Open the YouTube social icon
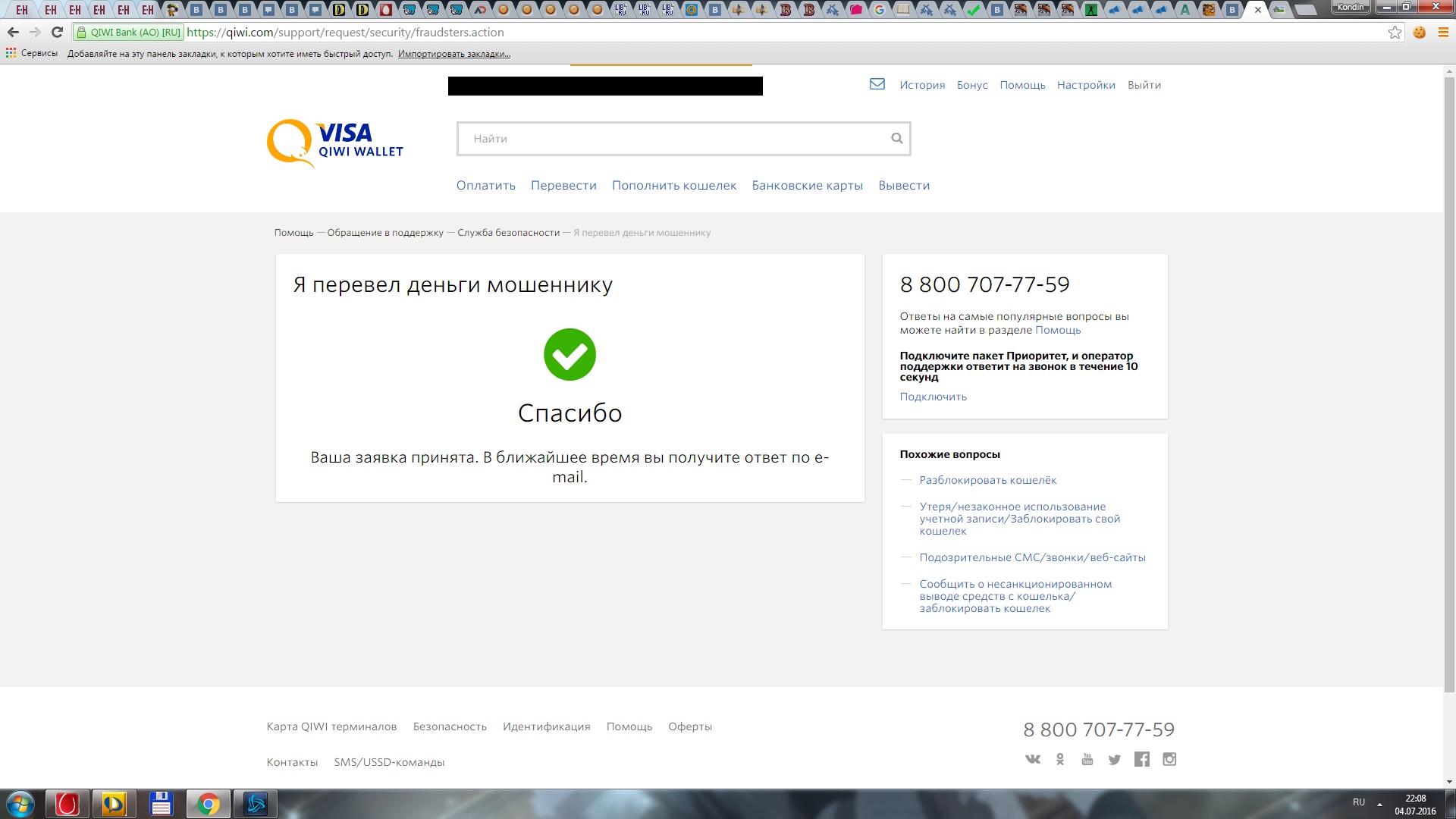Image resolution: width=1456 pixels, height=819 pixels. point(1087,759)
